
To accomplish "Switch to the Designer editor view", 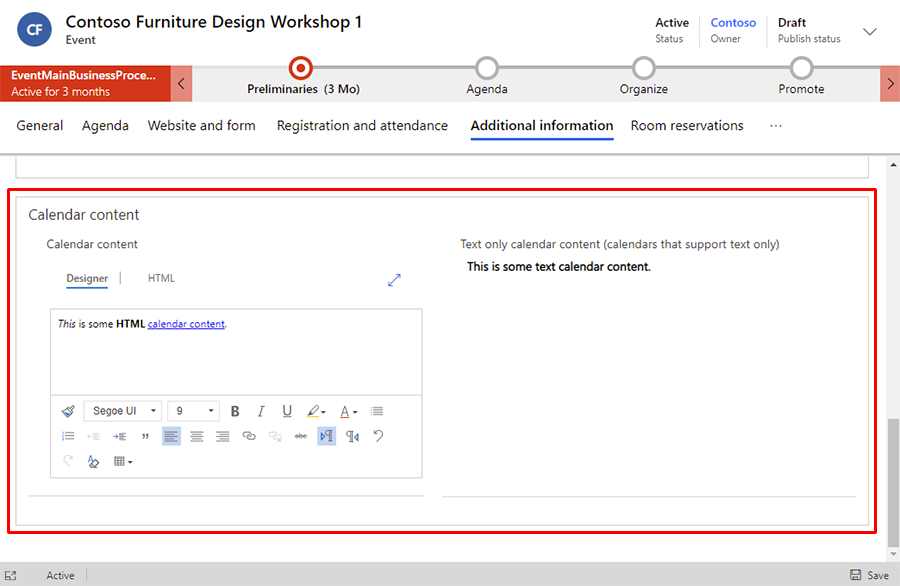I will 87,278.
